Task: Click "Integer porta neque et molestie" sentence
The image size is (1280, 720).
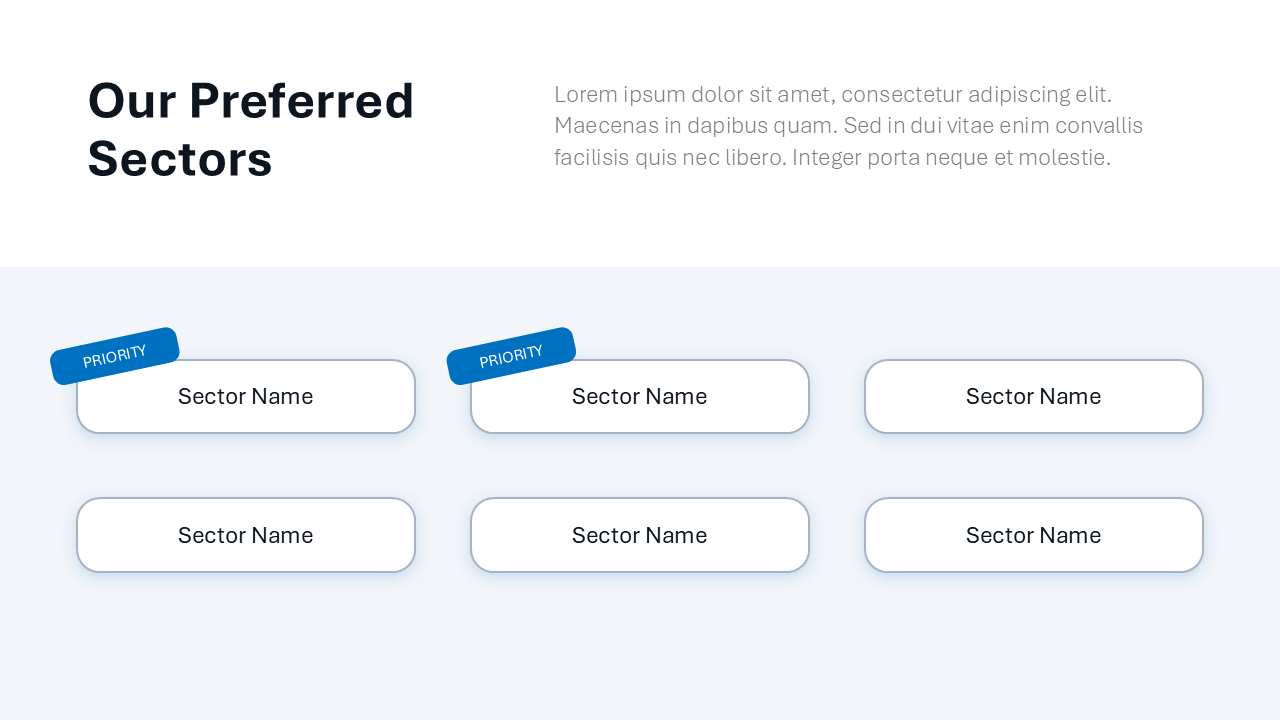Action: coord(950,158)
